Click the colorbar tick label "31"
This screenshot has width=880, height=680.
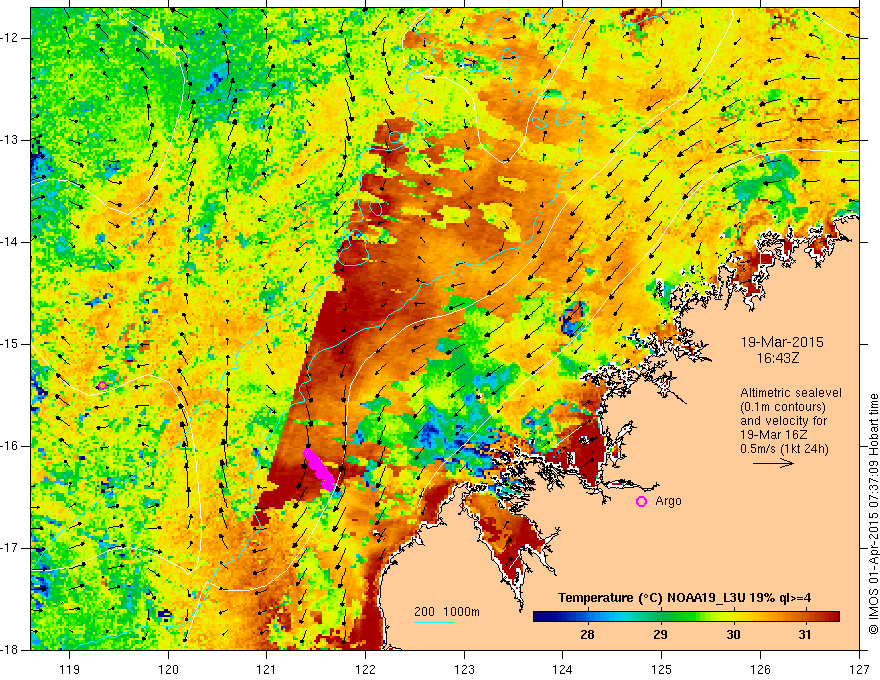(x=805, y=635)
